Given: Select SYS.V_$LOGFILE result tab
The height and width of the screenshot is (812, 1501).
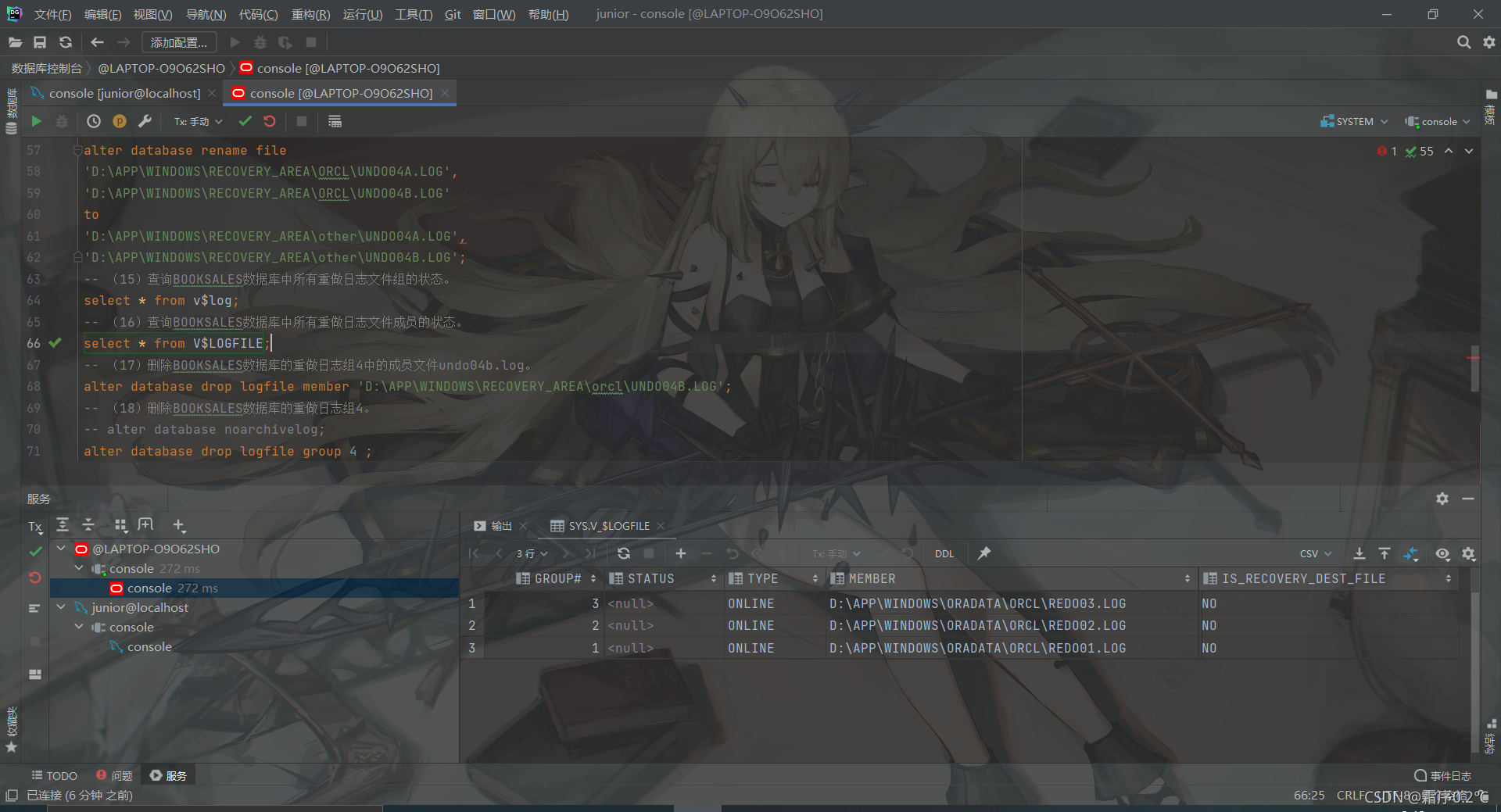Looking at the screenshot, I should click(x=600, y=526).
